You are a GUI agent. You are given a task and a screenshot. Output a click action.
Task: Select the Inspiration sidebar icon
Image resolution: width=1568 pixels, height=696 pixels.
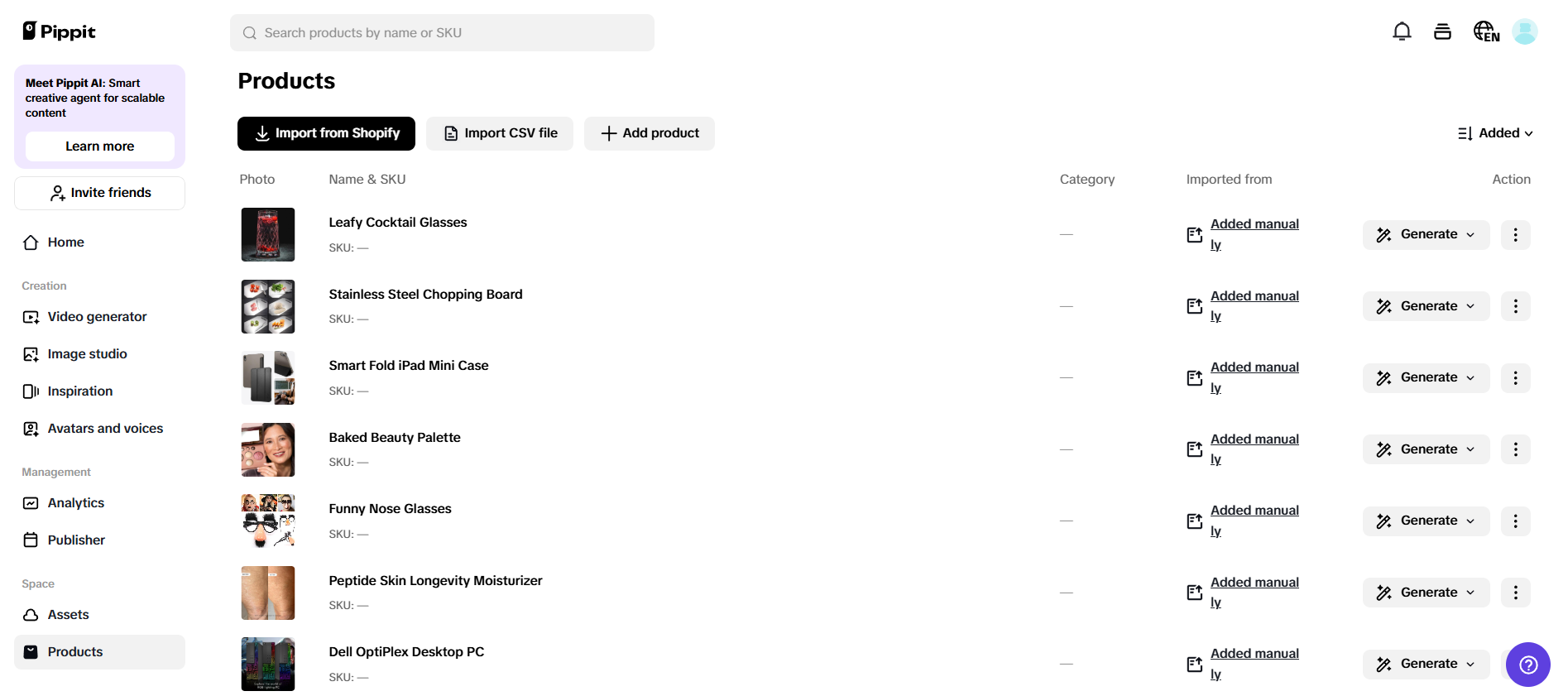31,391
